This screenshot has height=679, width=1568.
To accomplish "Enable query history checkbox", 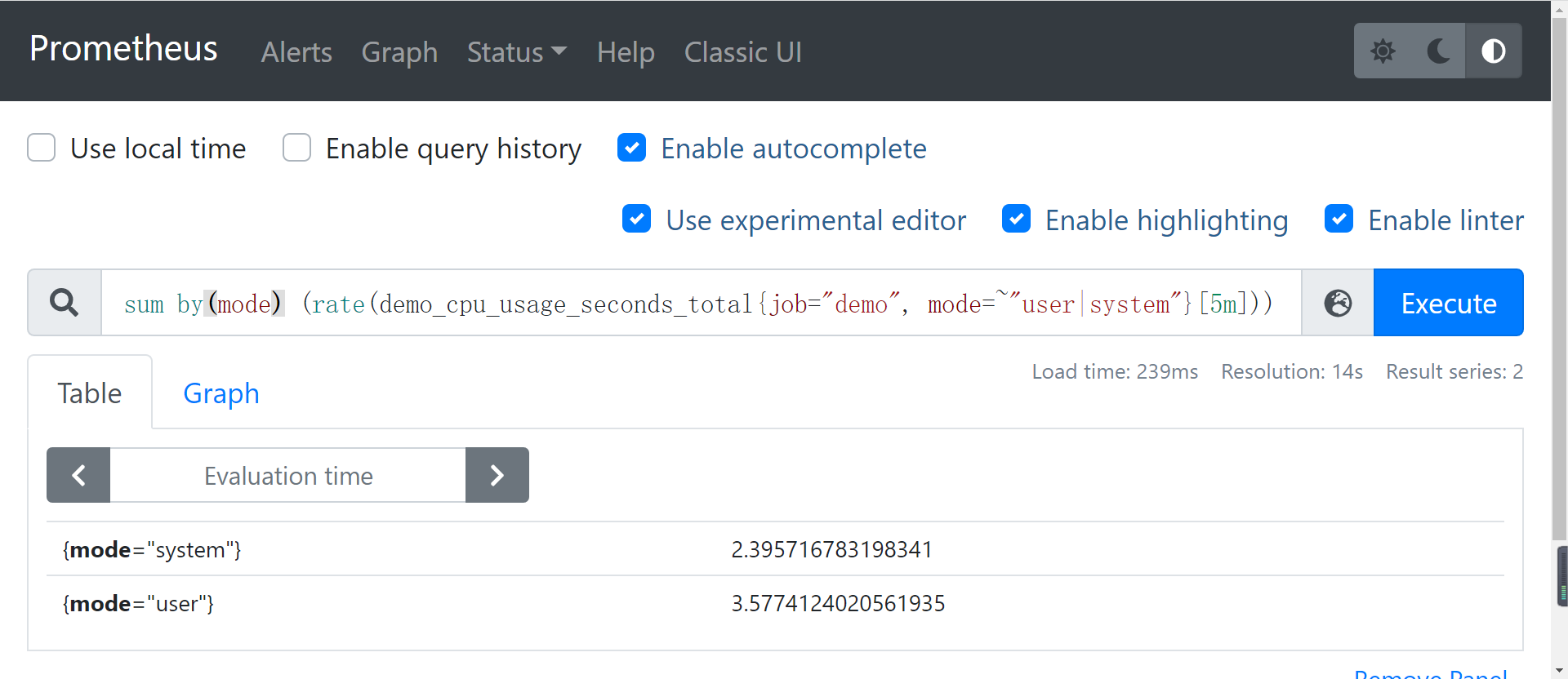I will coord(296,149).
